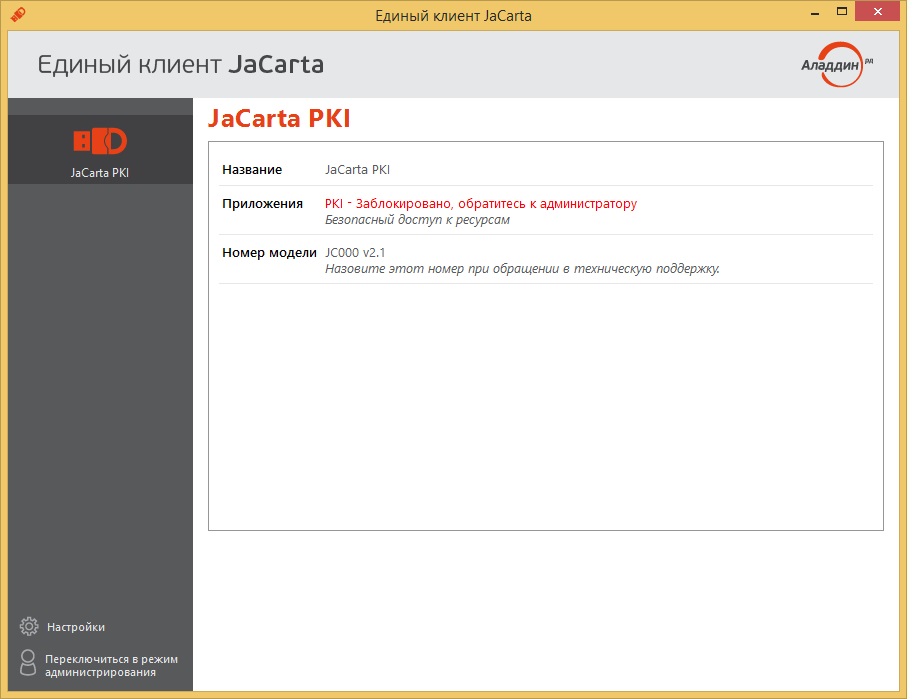Click the Название field label
914x699 pixels.
coord(252,170)
